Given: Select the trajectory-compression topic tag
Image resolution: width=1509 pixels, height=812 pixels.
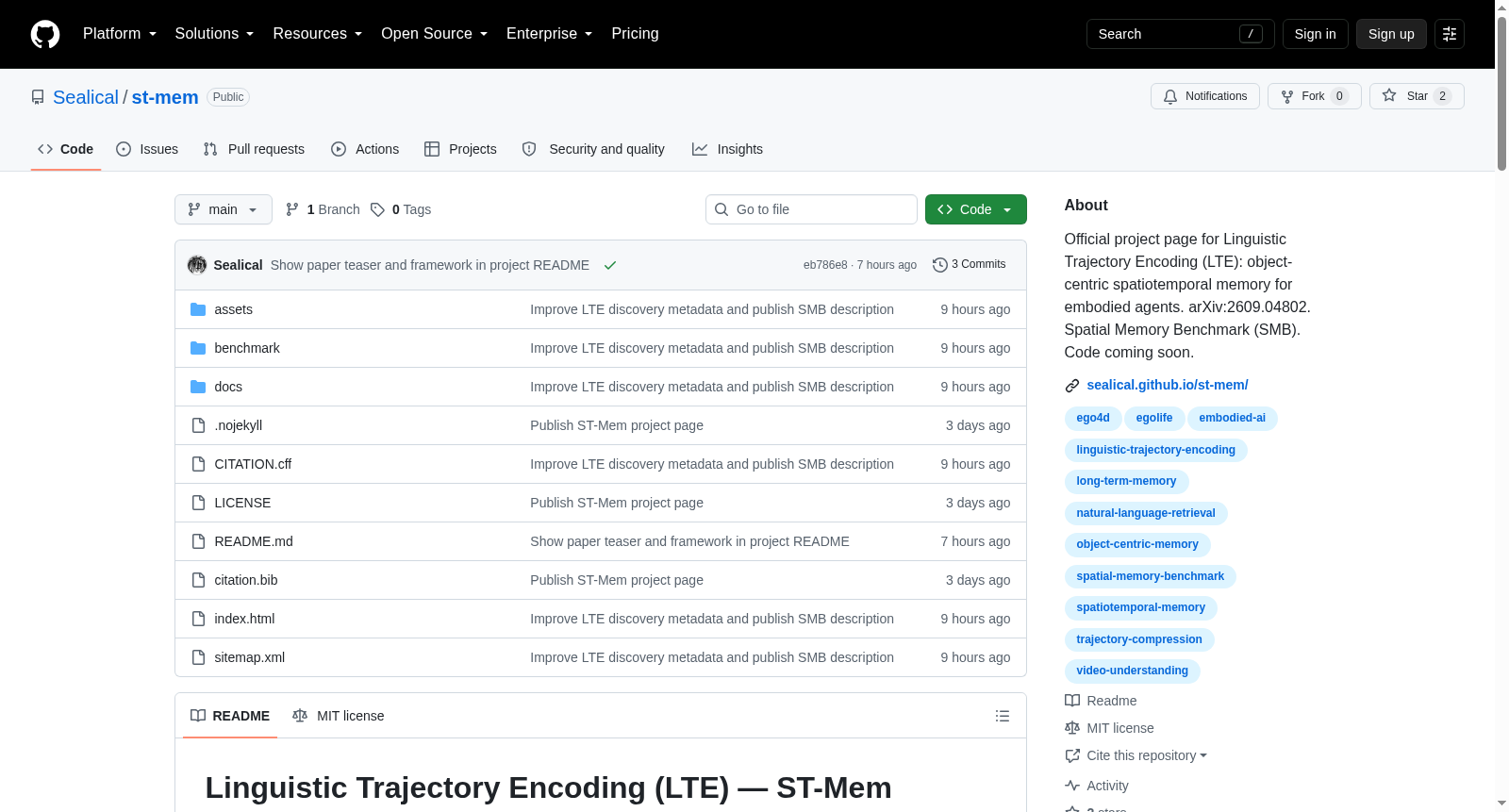Looking at the screenshot, I should (x=1139, y=639).
